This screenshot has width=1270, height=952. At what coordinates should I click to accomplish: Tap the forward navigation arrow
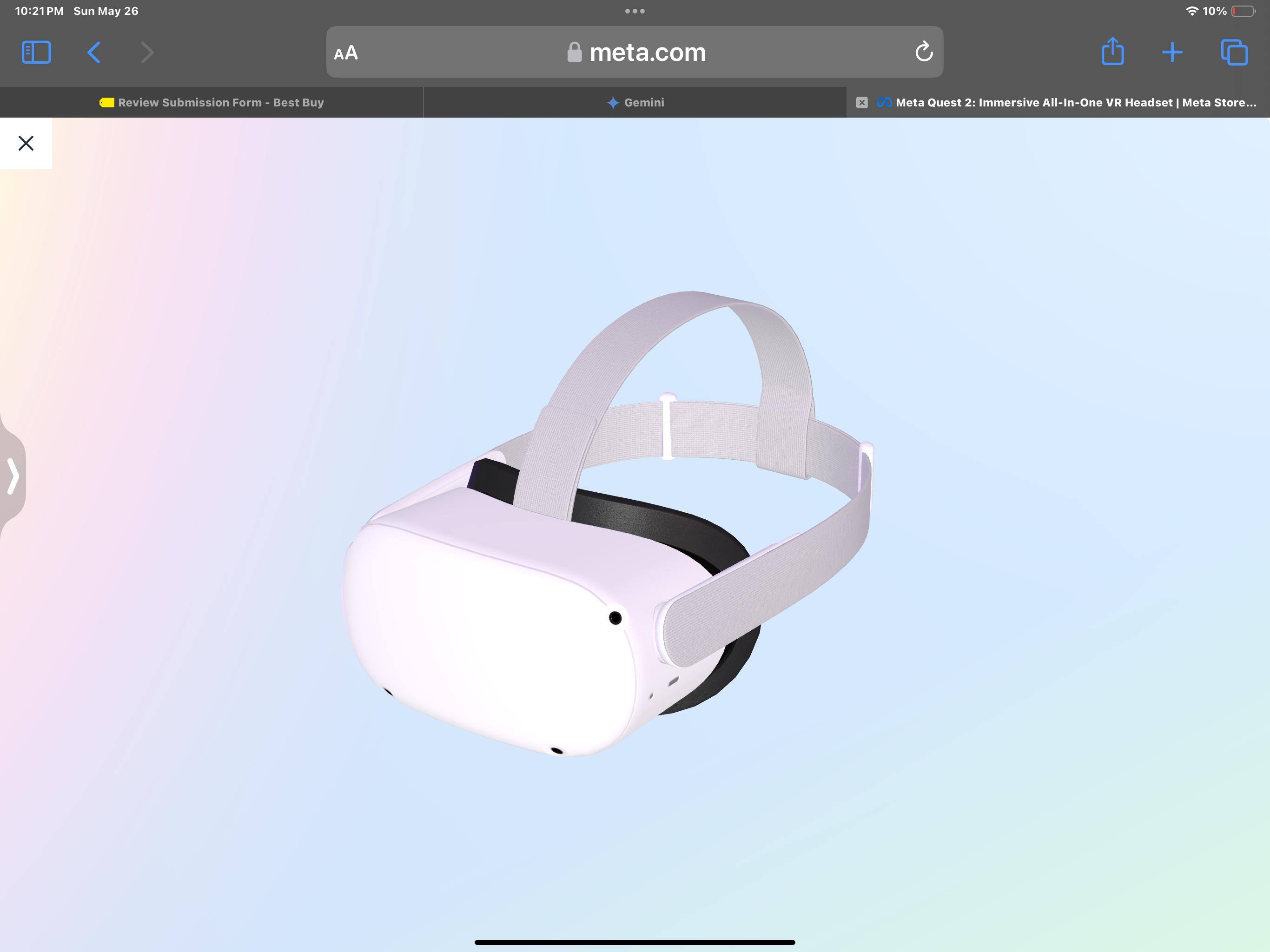pos(147,52)
